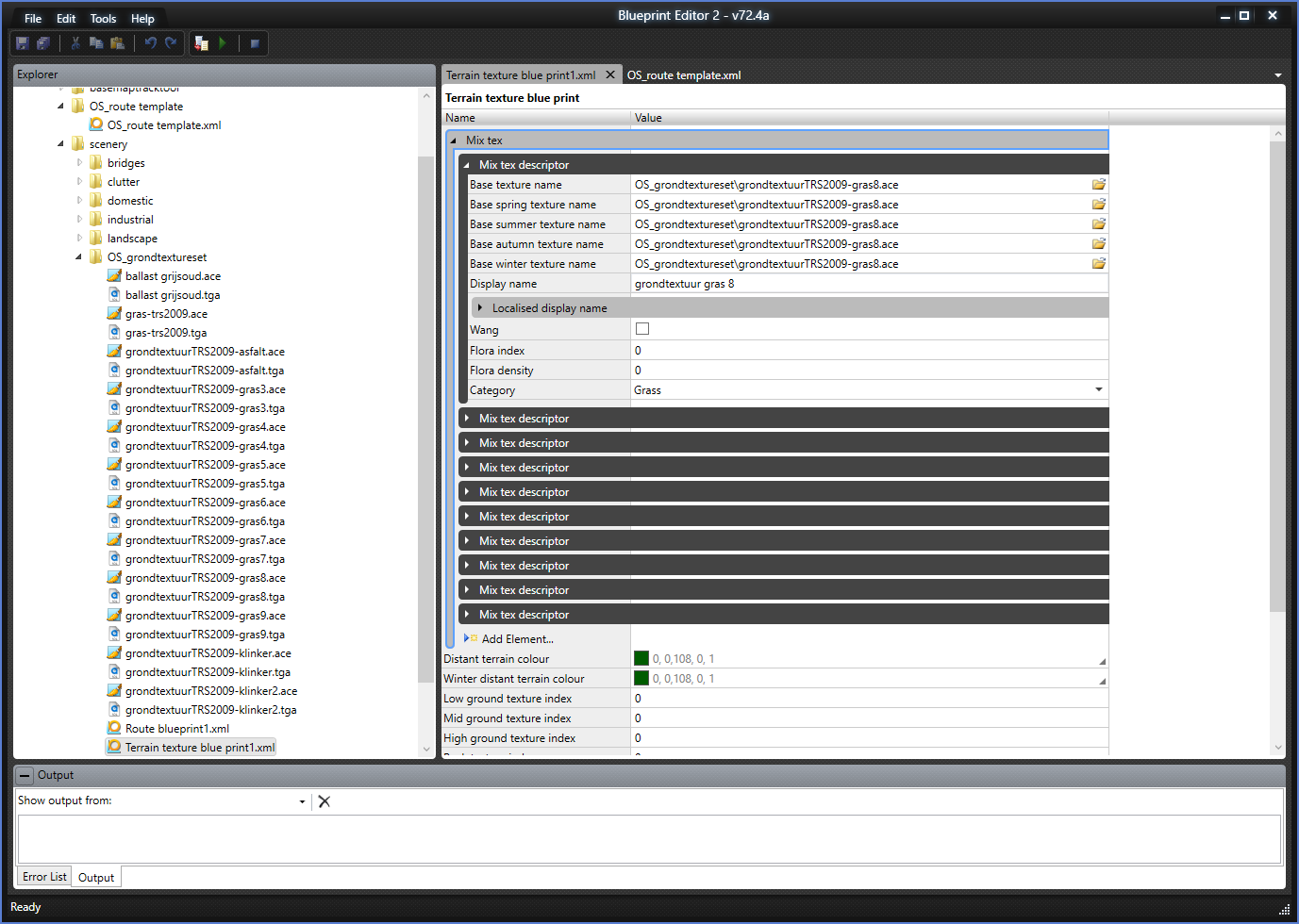Click the Value column header

click(x=869, y=118)
